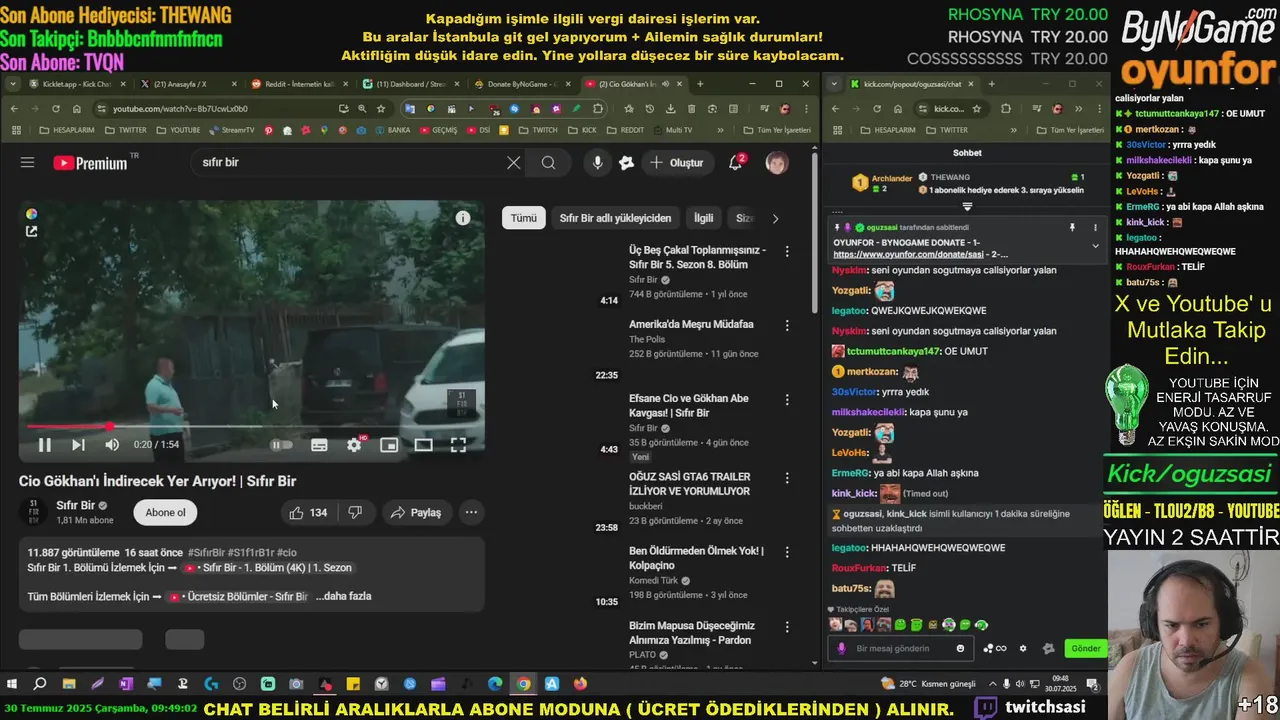Subscribe with the Abone ol button
1280x720 pixels.
tap(165, 512)
